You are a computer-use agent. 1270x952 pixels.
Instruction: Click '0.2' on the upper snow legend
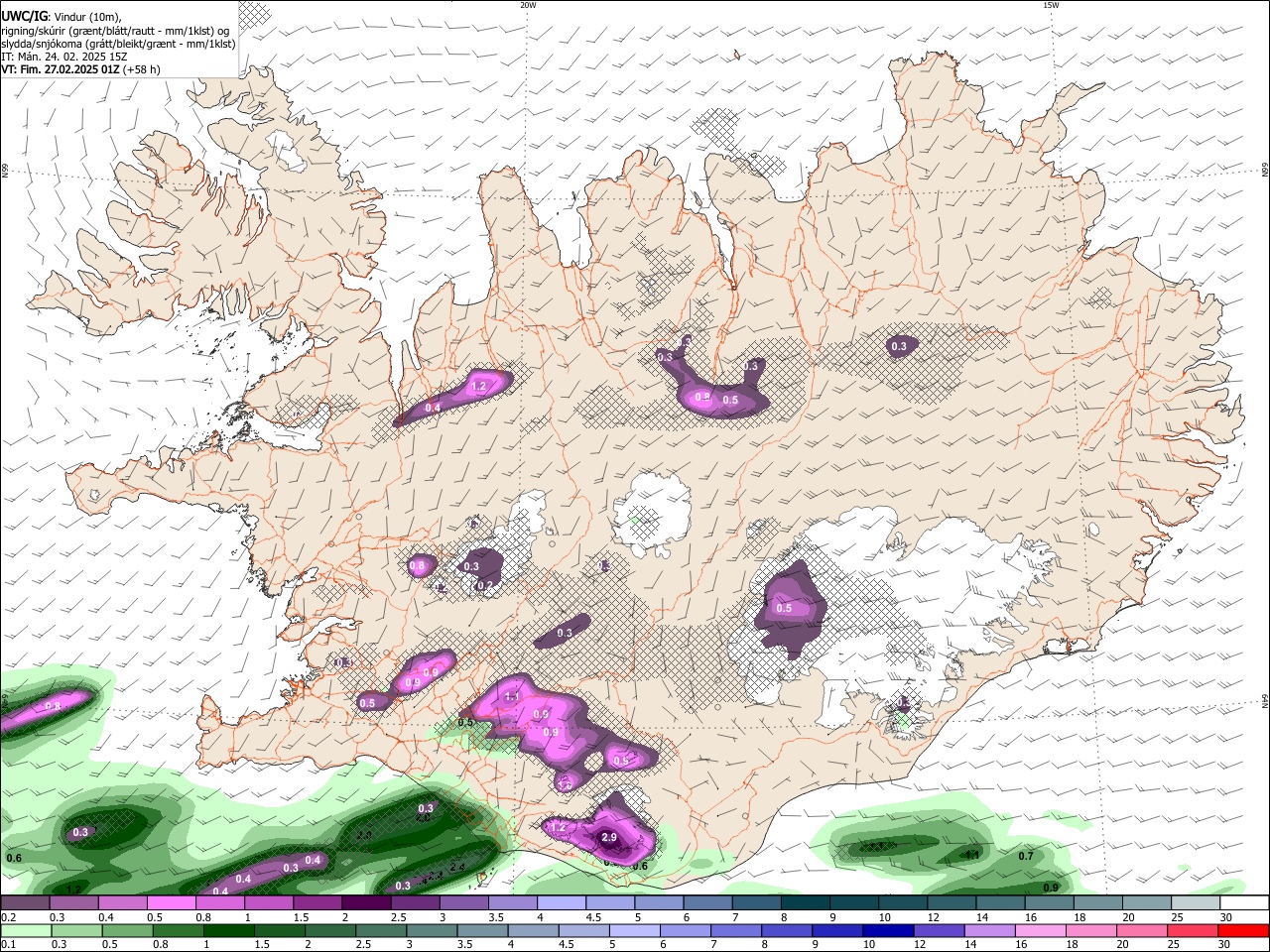(x=8, y=917)
